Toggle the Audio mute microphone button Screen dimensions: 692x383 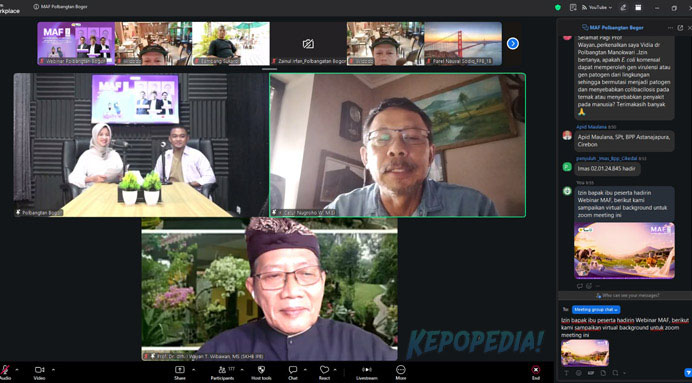point(5,371)
